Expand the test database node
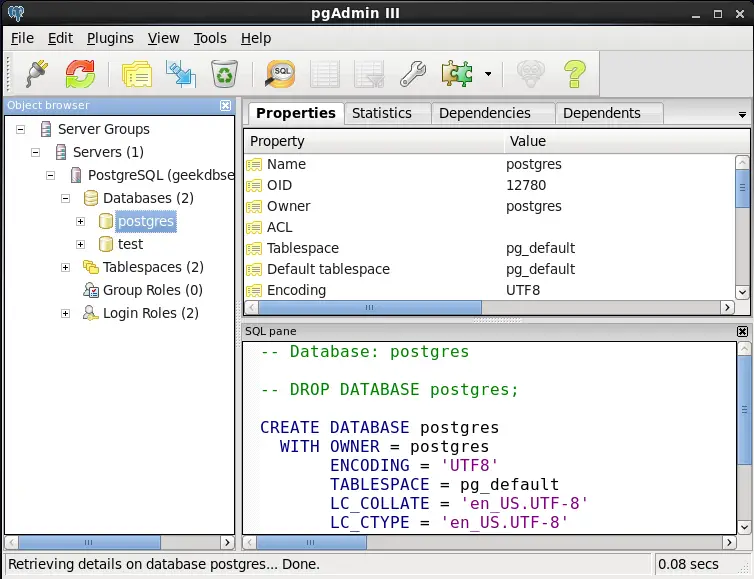The image size is (754, 579). (80, 244)
